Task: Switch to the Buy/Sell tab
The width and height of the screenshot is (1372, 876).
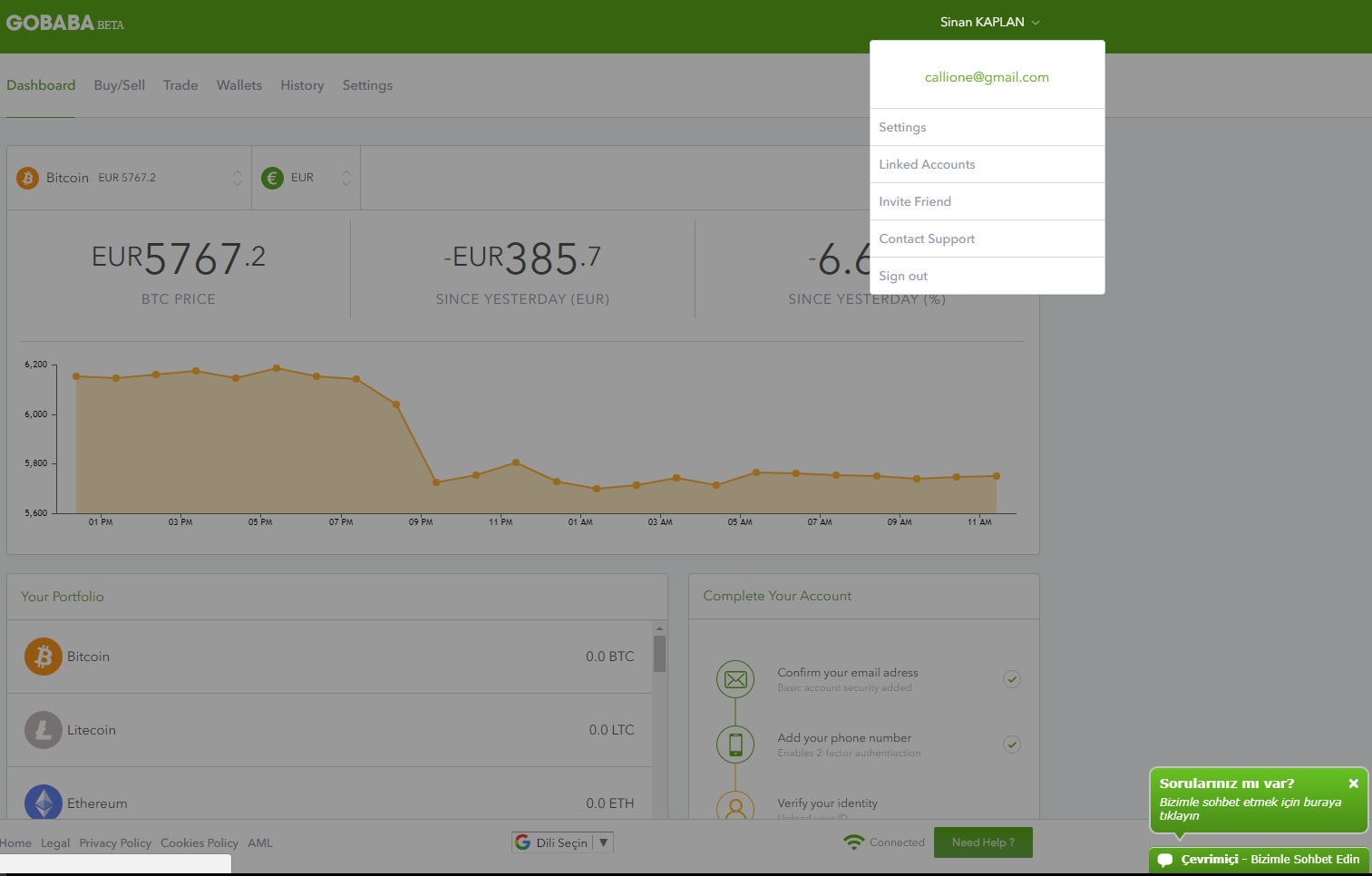Action: tap(120, 85)
